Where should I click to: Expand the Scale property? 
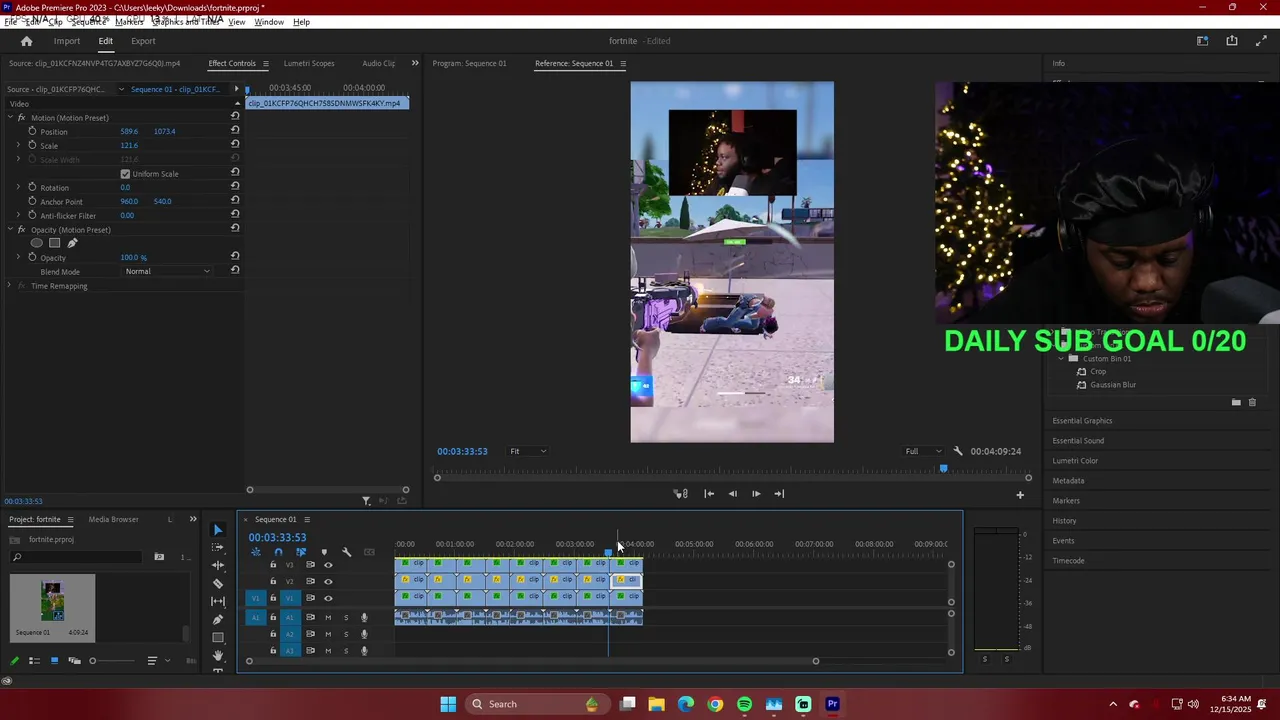click(x=18, y=145)
